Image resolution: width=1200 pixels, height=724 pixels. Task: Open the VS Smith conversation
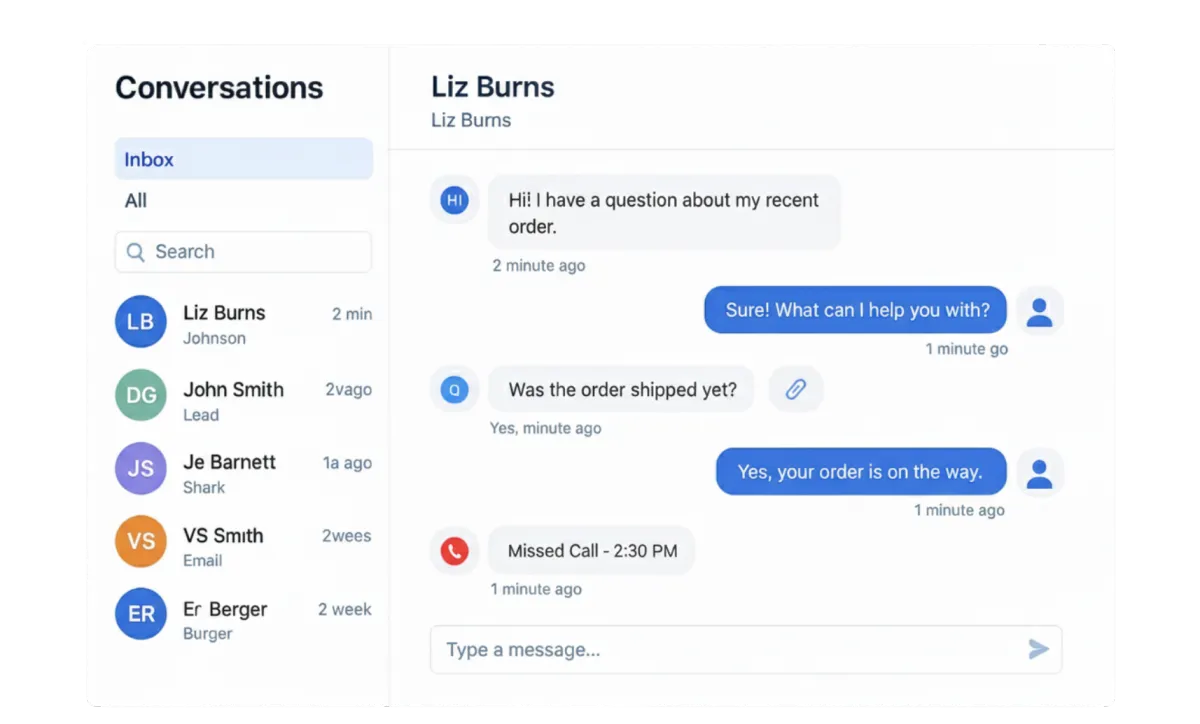click(x=244, y=546)
